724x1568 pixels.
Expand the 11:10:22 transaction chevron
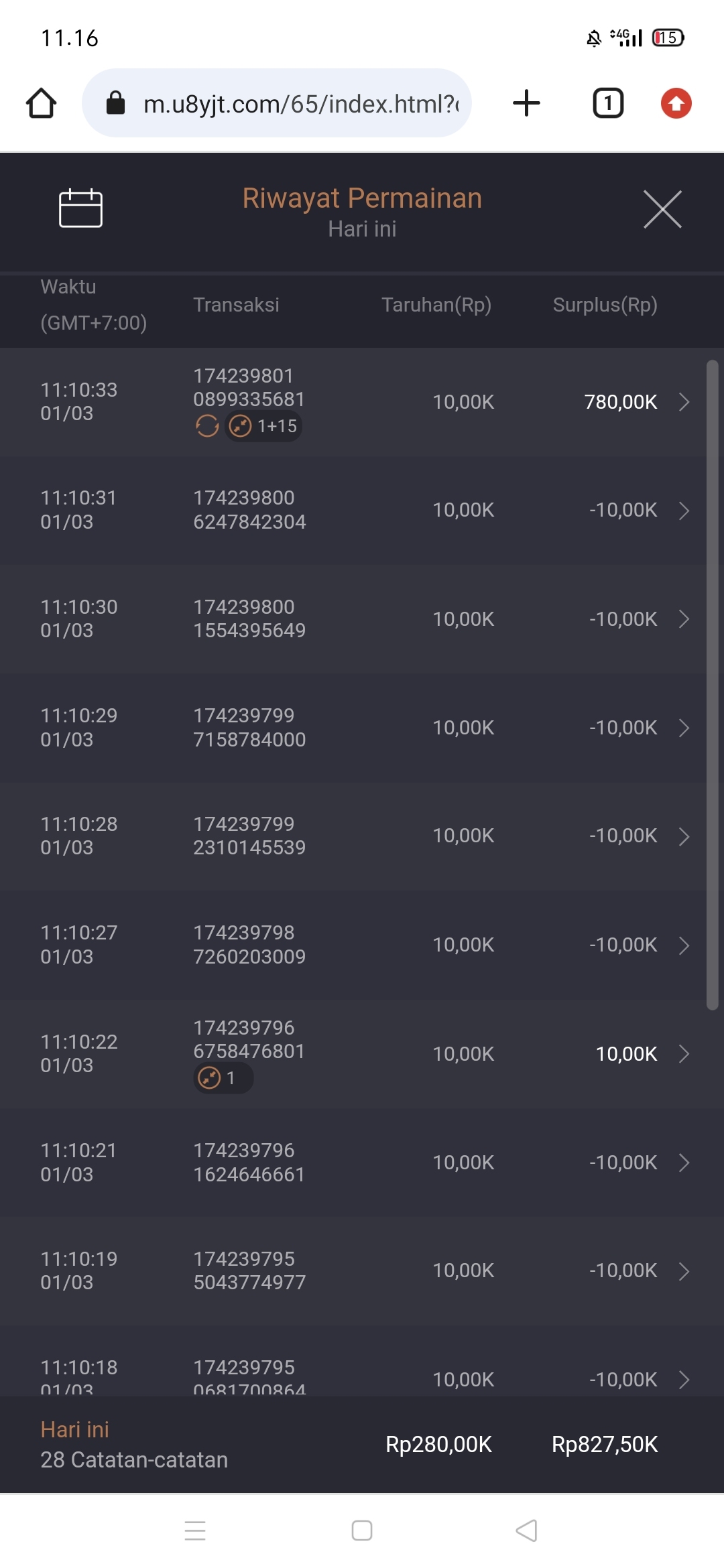[x=684, y=1054]
